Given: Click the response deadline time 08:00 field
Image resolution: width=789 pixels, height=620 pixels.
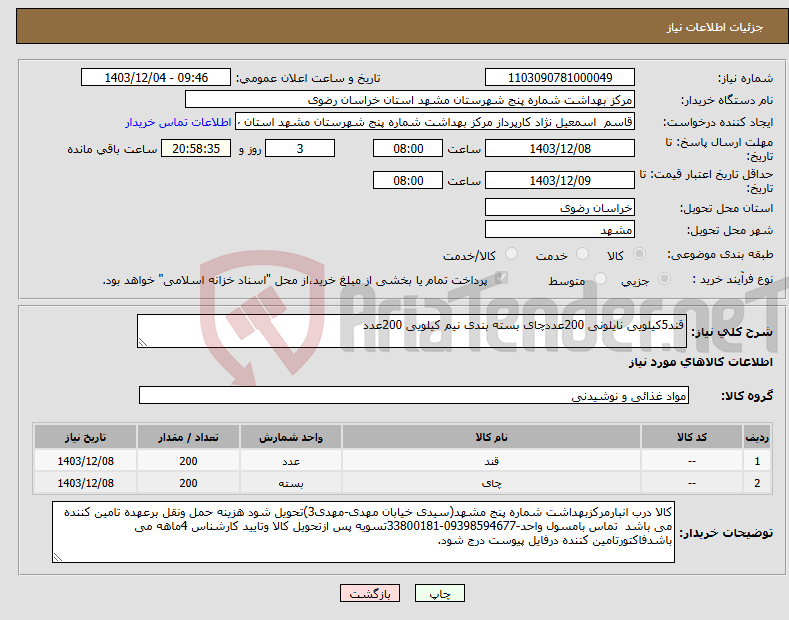Looking at the screenshot, I should coord(408,148).
